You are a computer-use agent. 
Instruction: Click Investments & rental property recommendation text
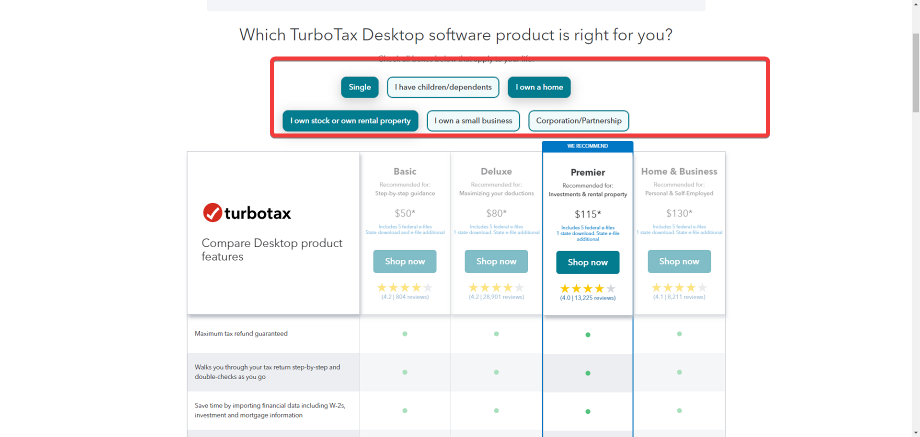588,194
